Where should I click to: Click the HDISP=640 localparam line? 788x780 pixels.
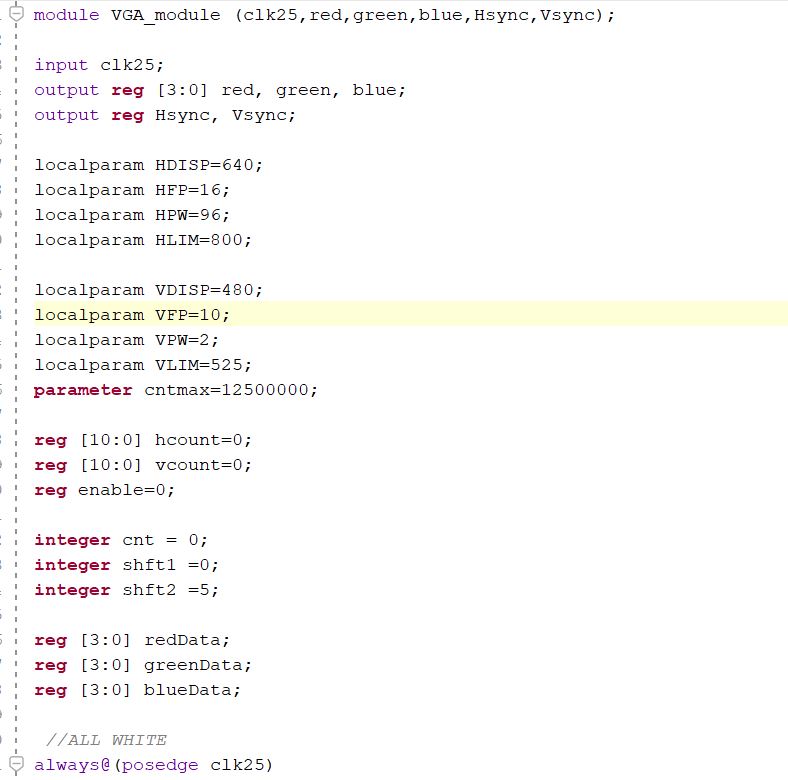click(x=148, y=165)
